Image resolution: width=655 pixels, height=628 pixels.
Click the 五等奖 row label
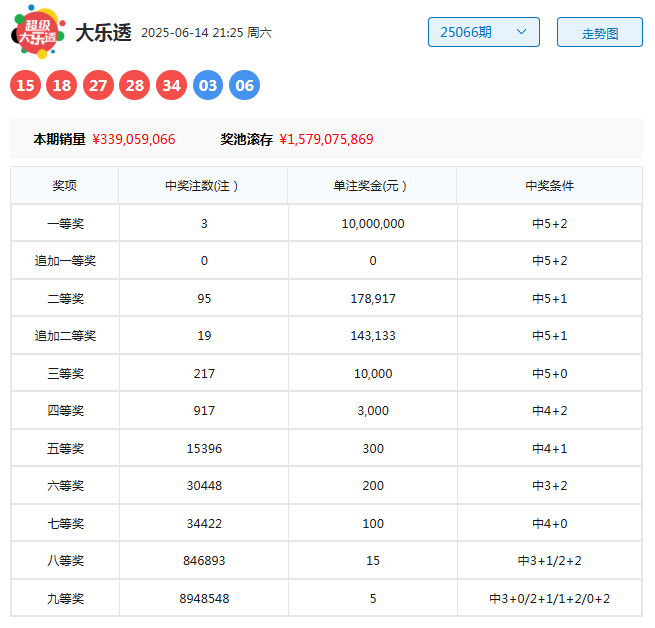pos(66,448)
